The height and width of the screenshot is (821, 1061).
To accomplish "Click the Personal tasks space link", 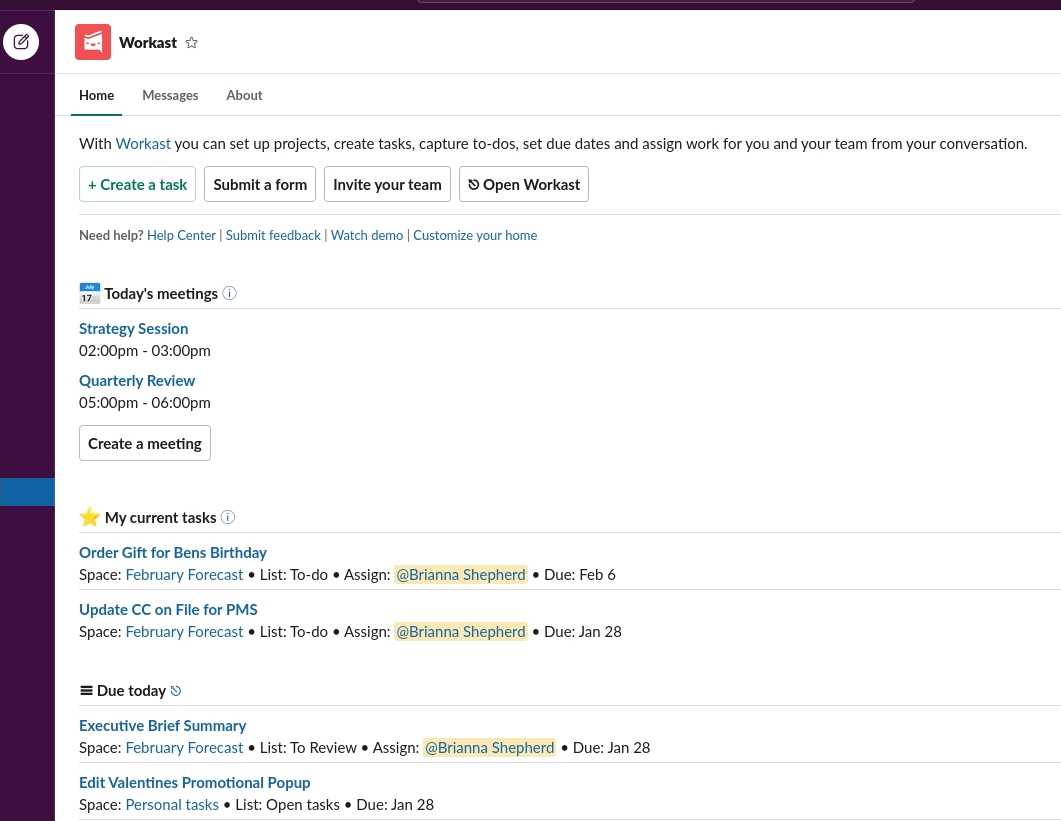I will (x=172, y=805).
